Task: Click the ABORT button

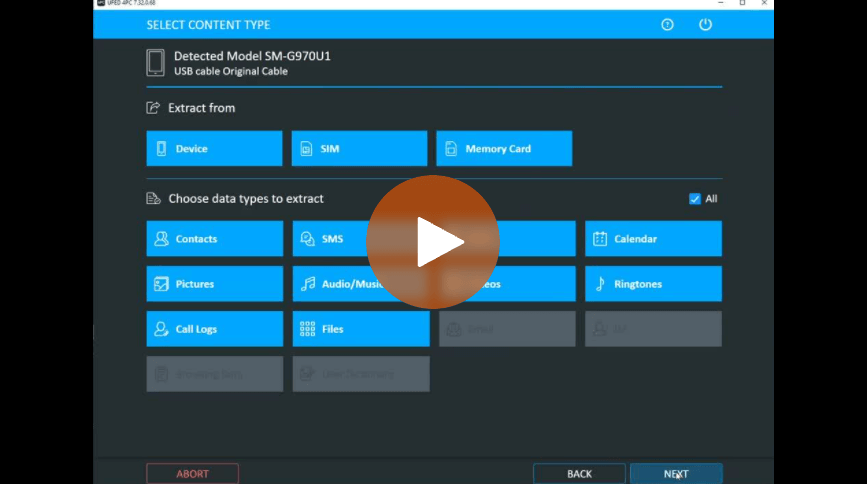Action: pyautogui.click(x=192, y=474)
